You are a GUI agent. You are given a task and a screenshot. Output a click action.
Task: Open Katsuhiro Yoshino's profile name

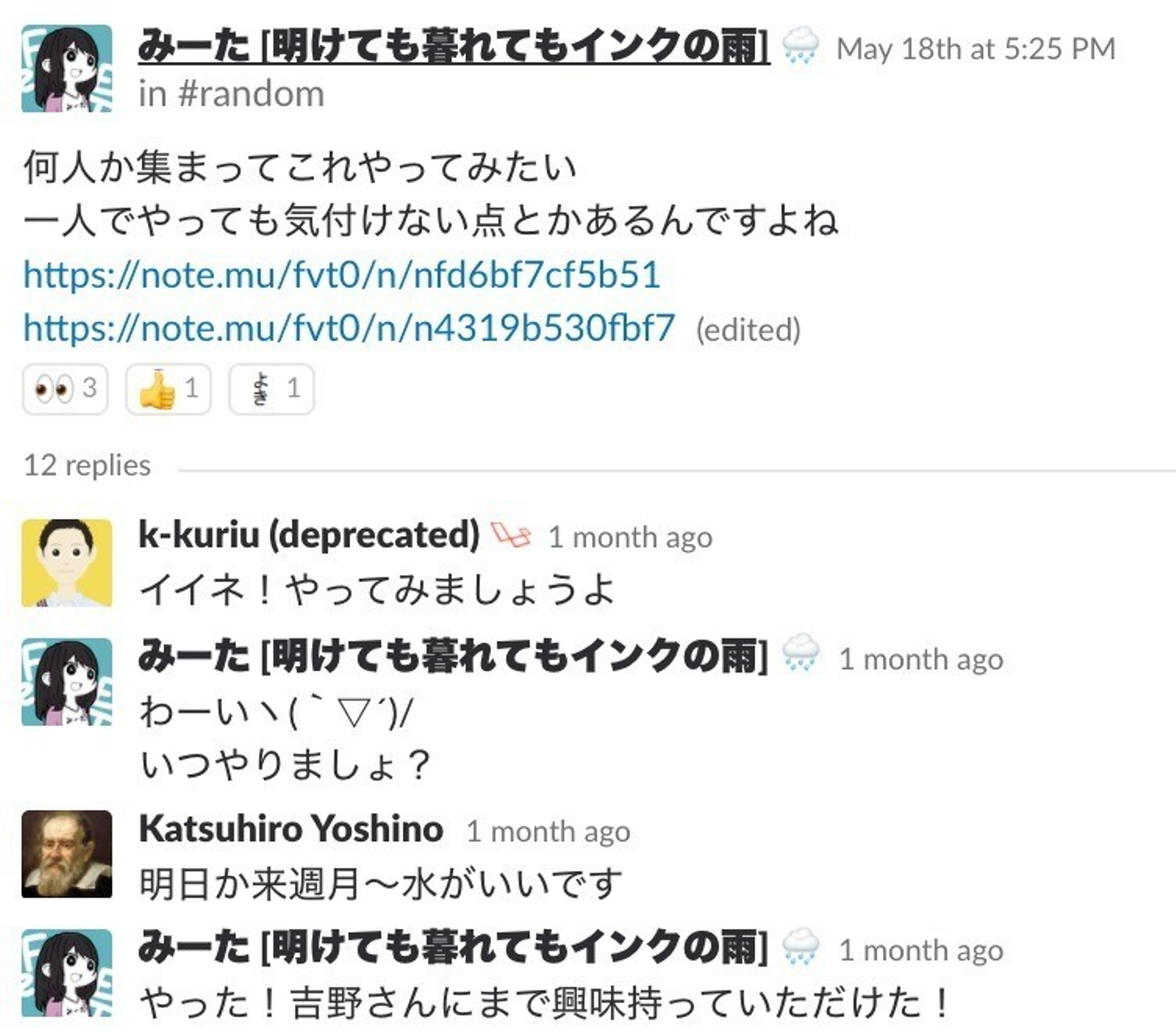(291, 828)
